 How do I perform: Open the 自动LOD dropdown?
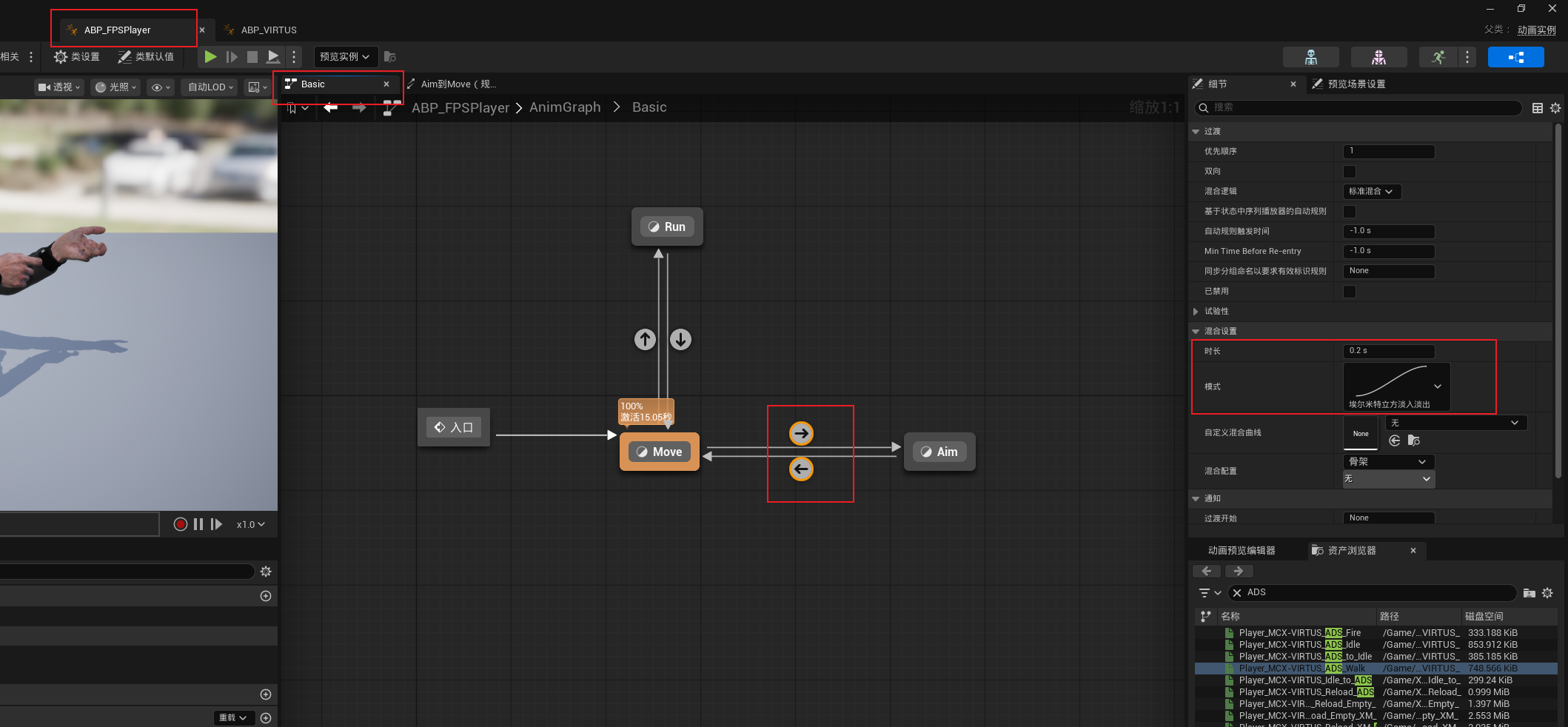[x=210, y=87]
